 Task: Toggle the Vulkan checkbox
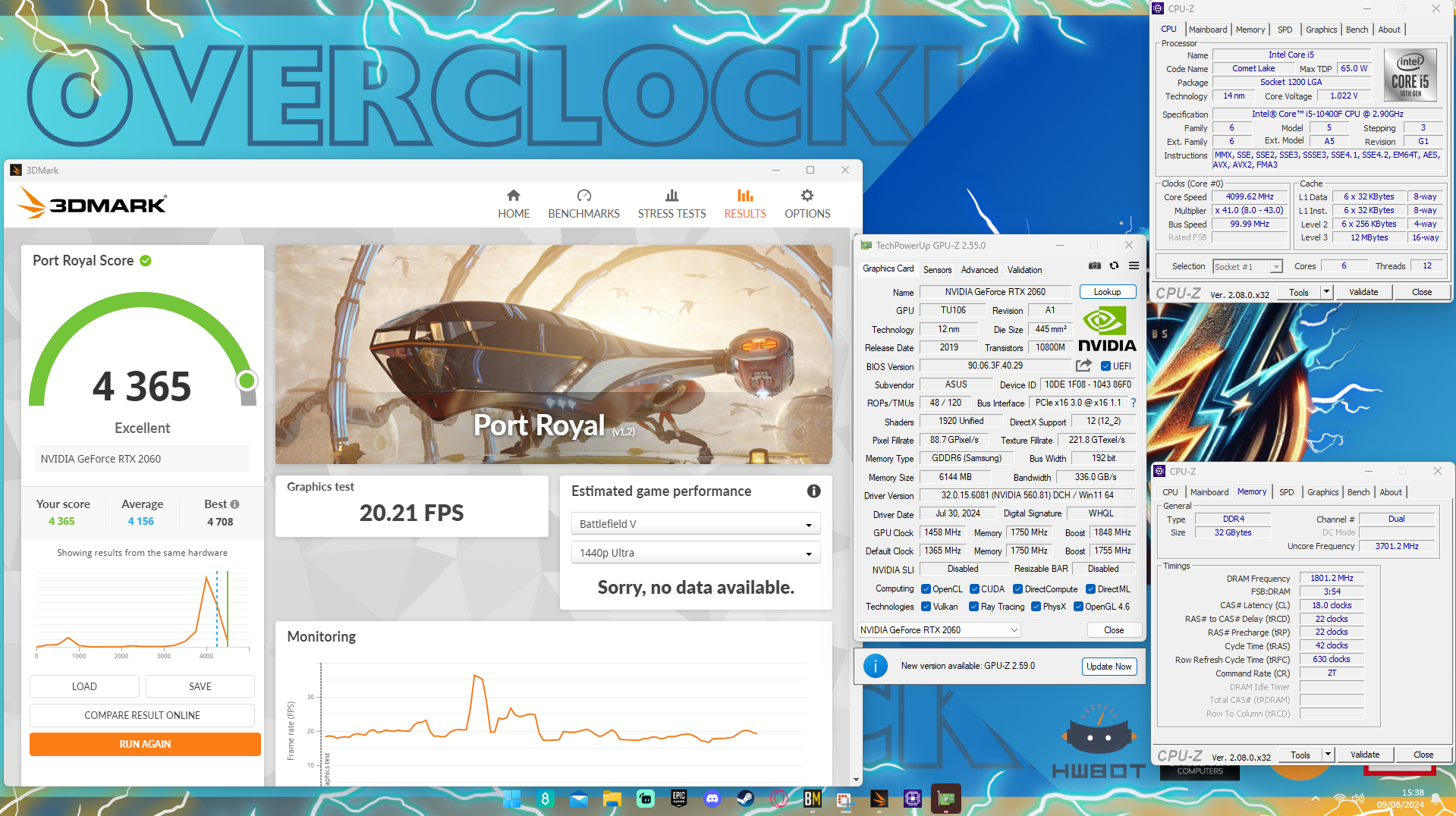(926, 607)
